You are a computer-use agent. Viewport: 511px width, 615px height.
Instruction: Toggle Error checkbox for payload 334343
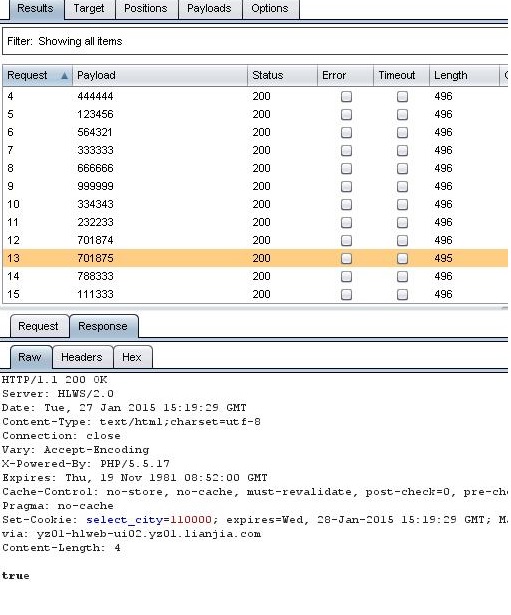tap(346, 205)
